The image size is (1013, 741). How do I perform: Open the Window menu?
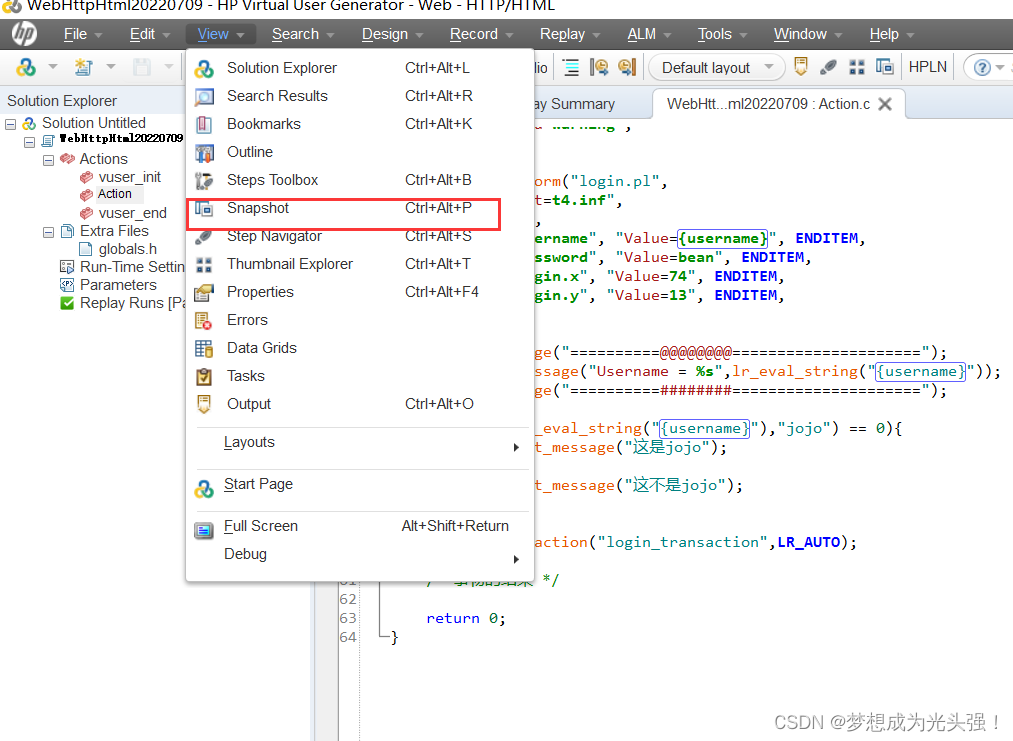[x=808, y=34]
